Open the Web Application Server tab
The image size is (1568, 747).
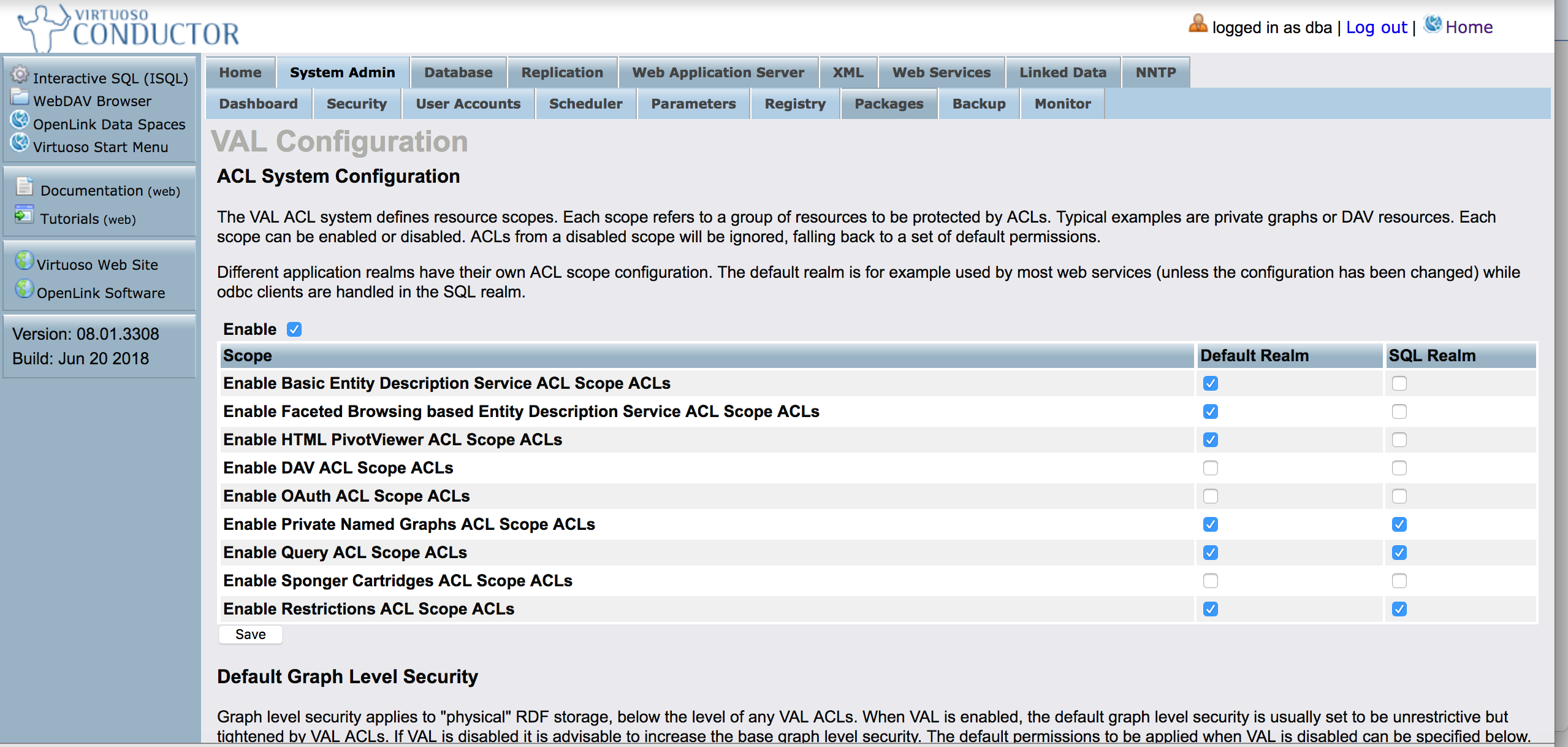tap(718, 72)
